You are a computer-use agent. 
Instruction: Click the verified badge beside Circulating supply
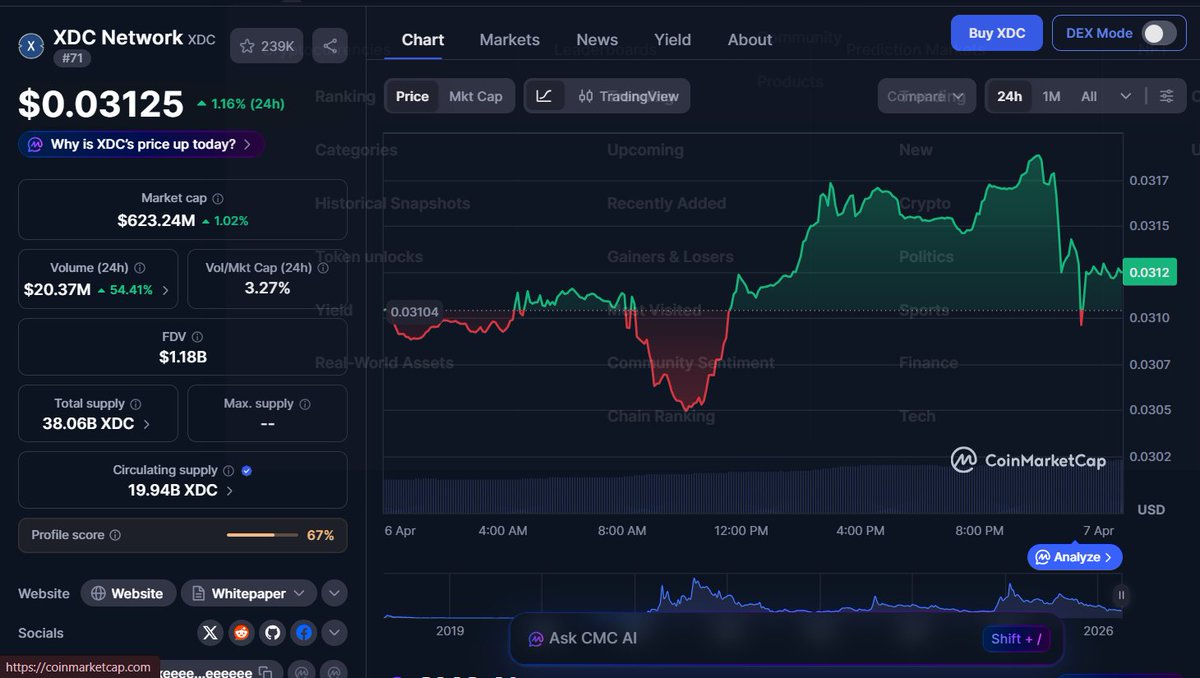tap(247, 470)
